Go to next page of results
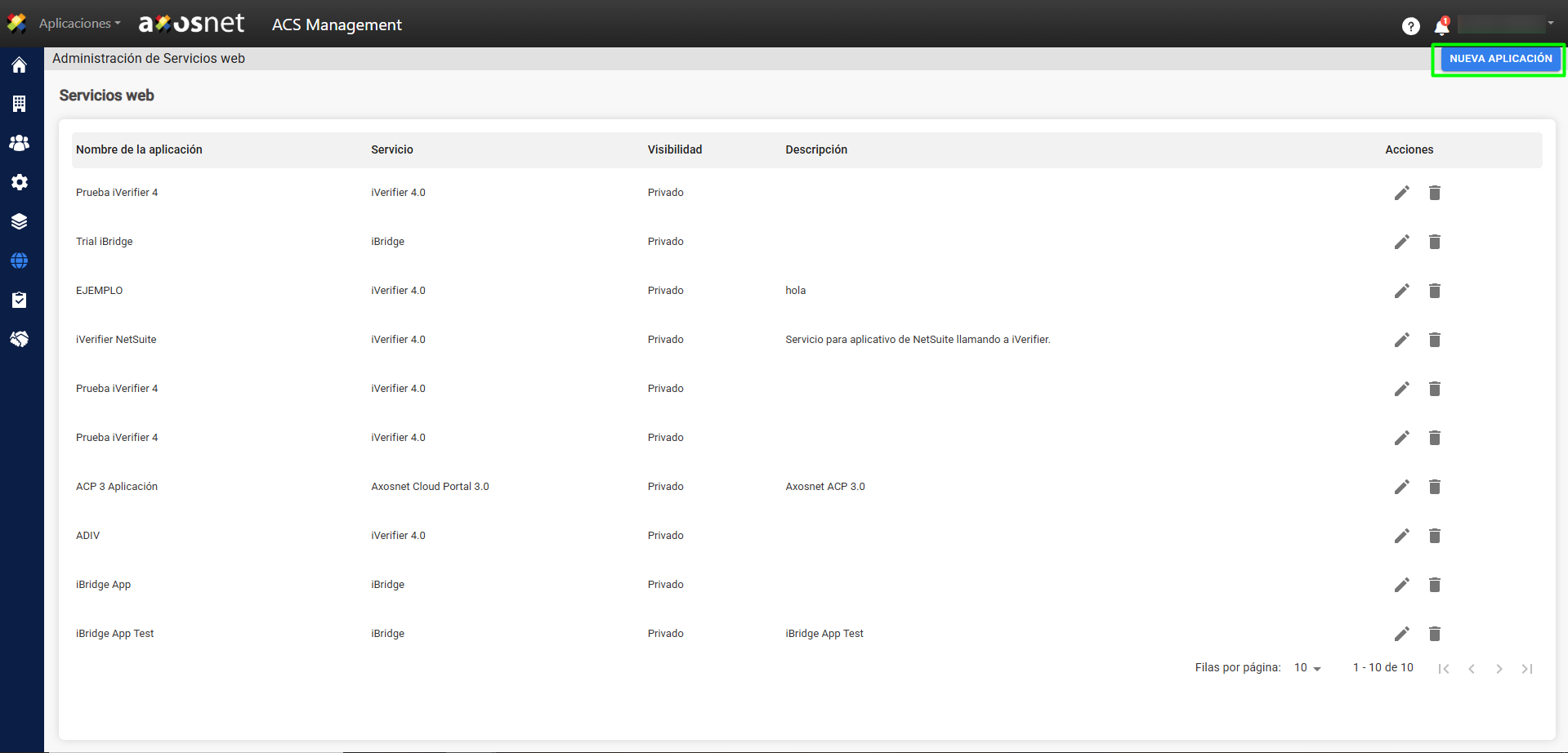This screenshot has height=753, width=1568. pyautogui.click(x=1499, y=669)
